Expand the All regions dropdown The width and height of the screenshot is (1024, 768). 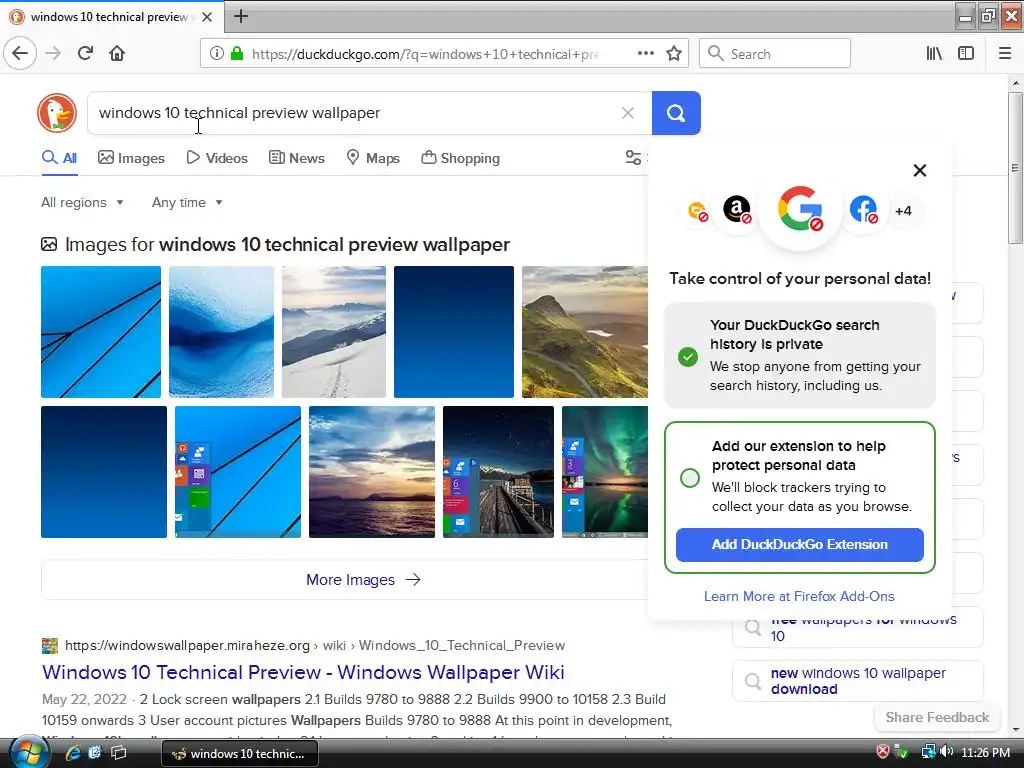82,202
